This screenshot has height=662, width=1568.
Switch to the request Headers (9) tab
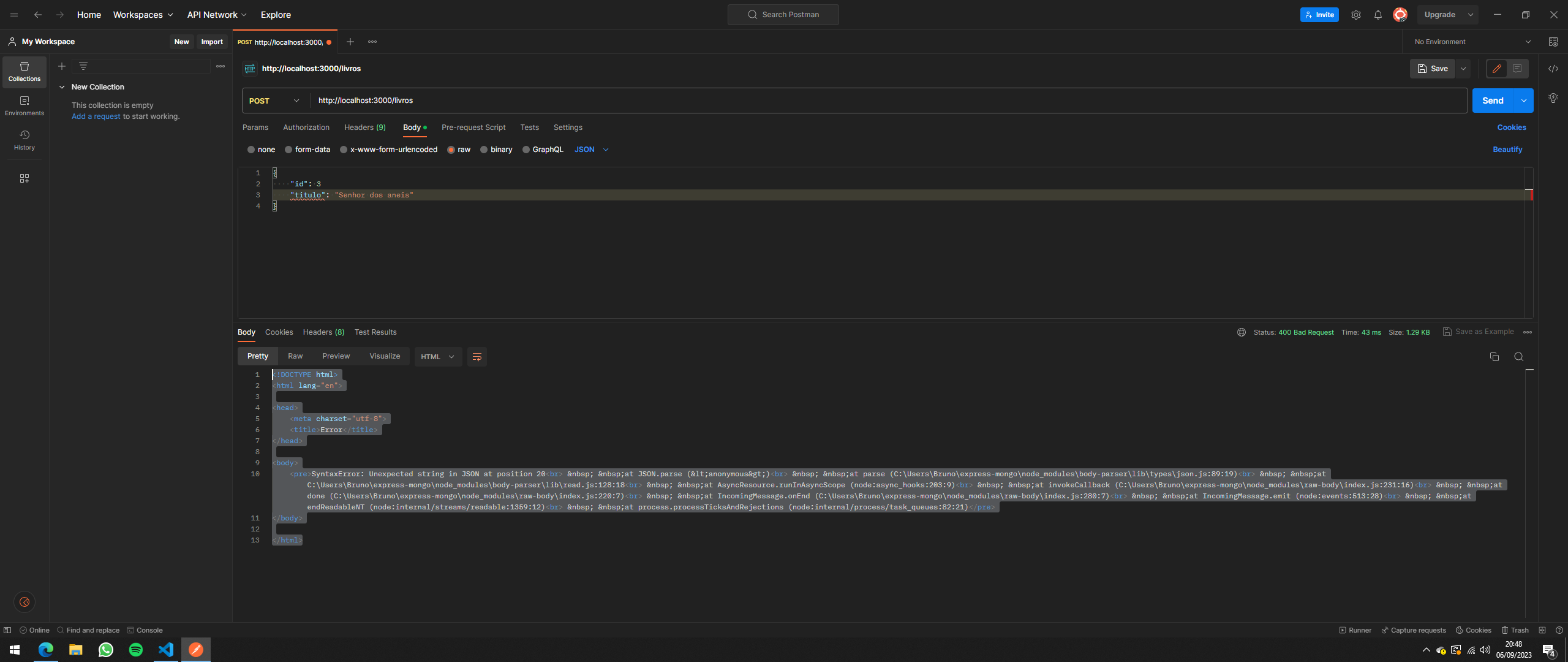[365, 127]
